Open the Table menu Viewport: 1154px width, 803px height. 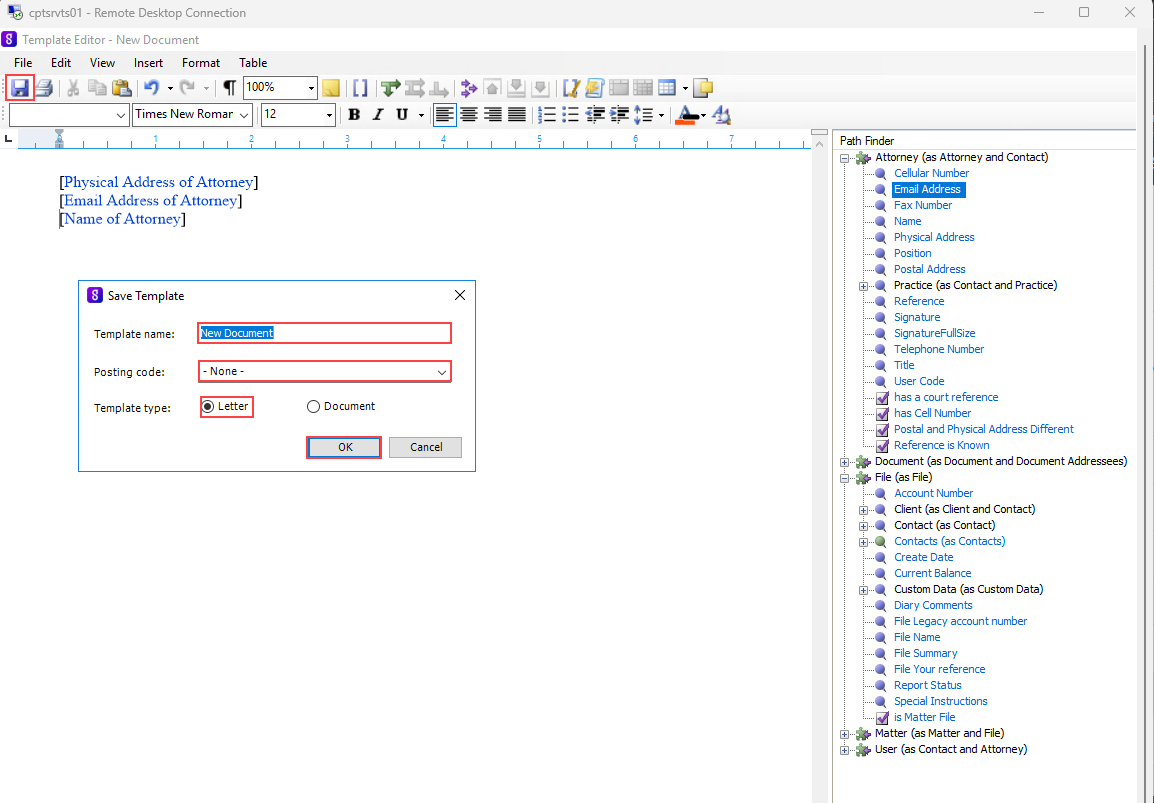(x=253, y=63)
